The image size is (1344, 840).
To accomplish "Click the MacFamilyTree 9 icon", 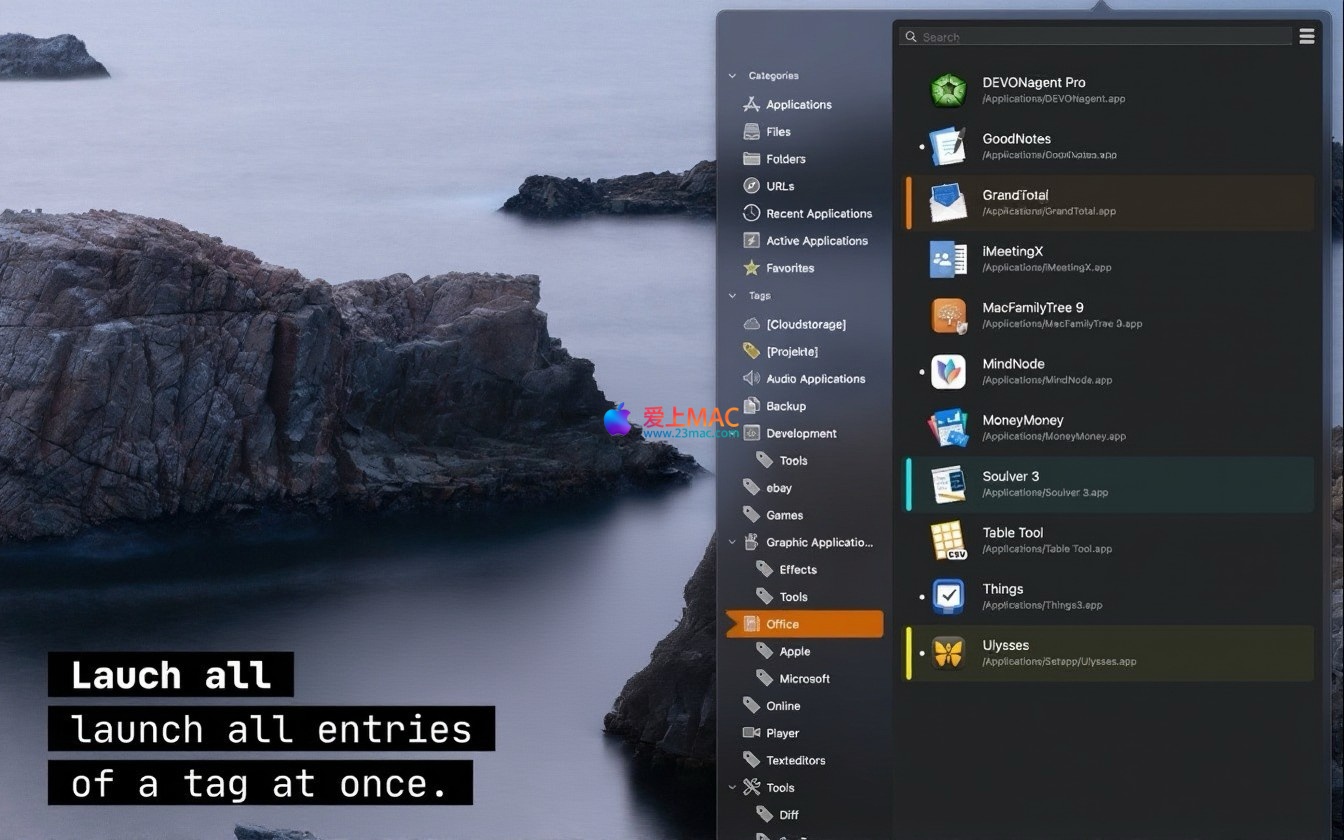I will 947,316.
